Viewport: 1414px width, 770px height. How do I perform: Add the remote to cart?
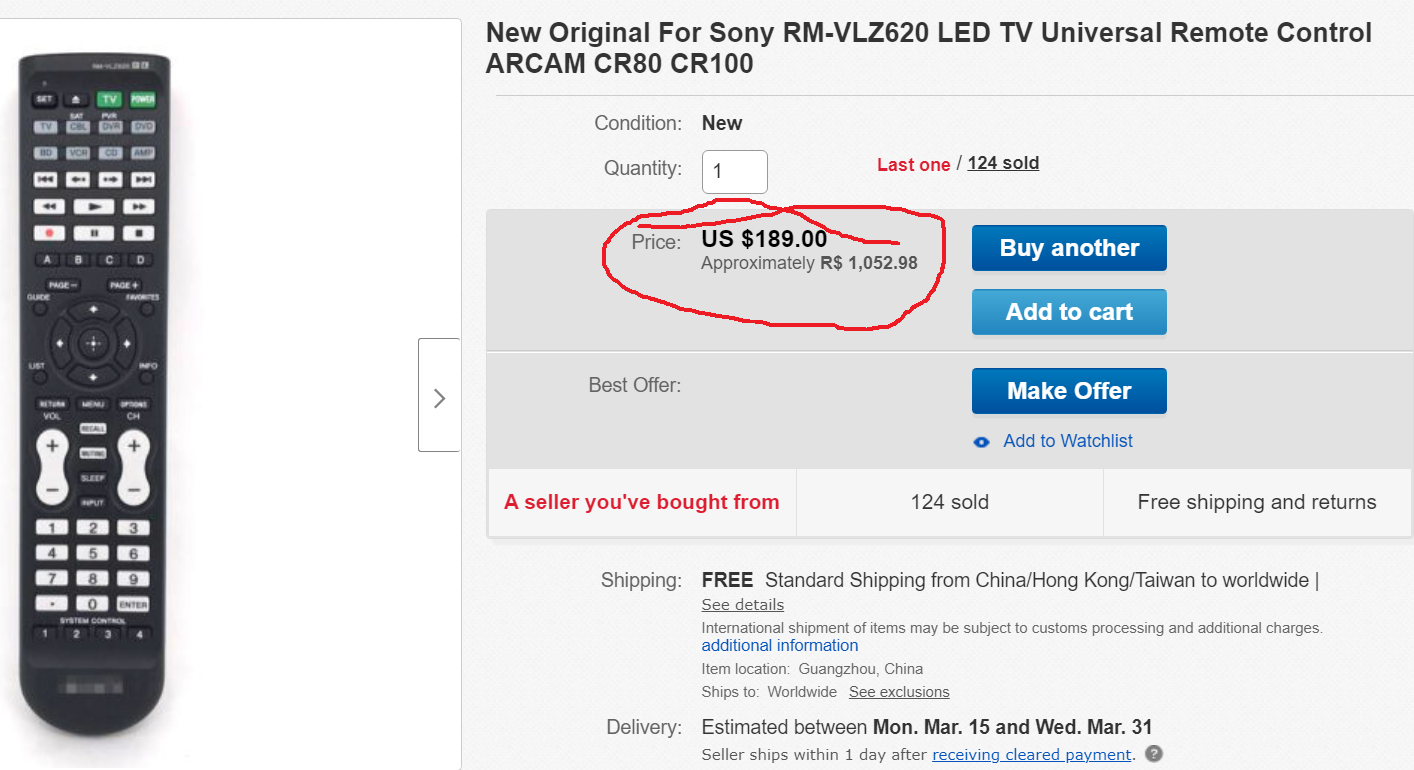1069,312
